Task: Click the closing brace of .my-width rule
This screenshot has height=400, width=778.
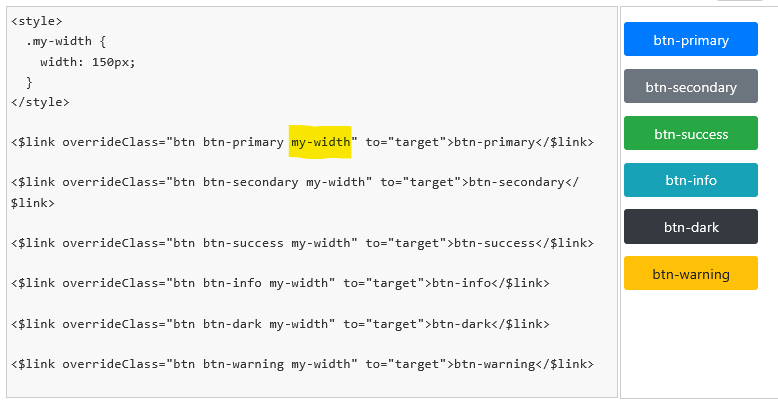Action: tap(29, 82)
